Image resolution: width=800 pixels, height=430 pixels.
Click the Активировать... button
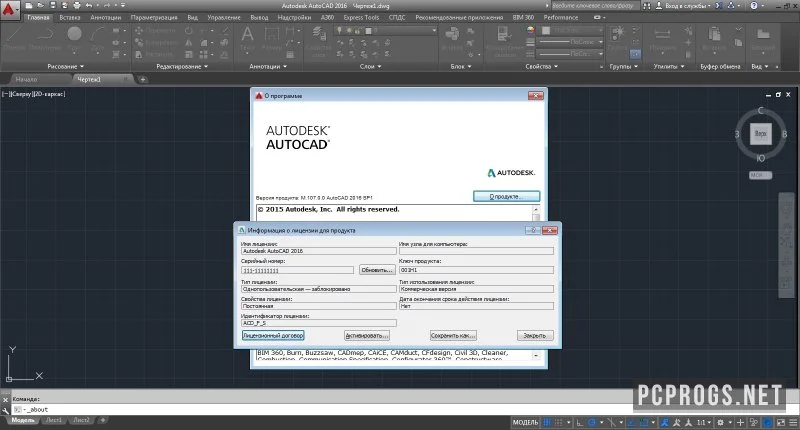point(367,336)
